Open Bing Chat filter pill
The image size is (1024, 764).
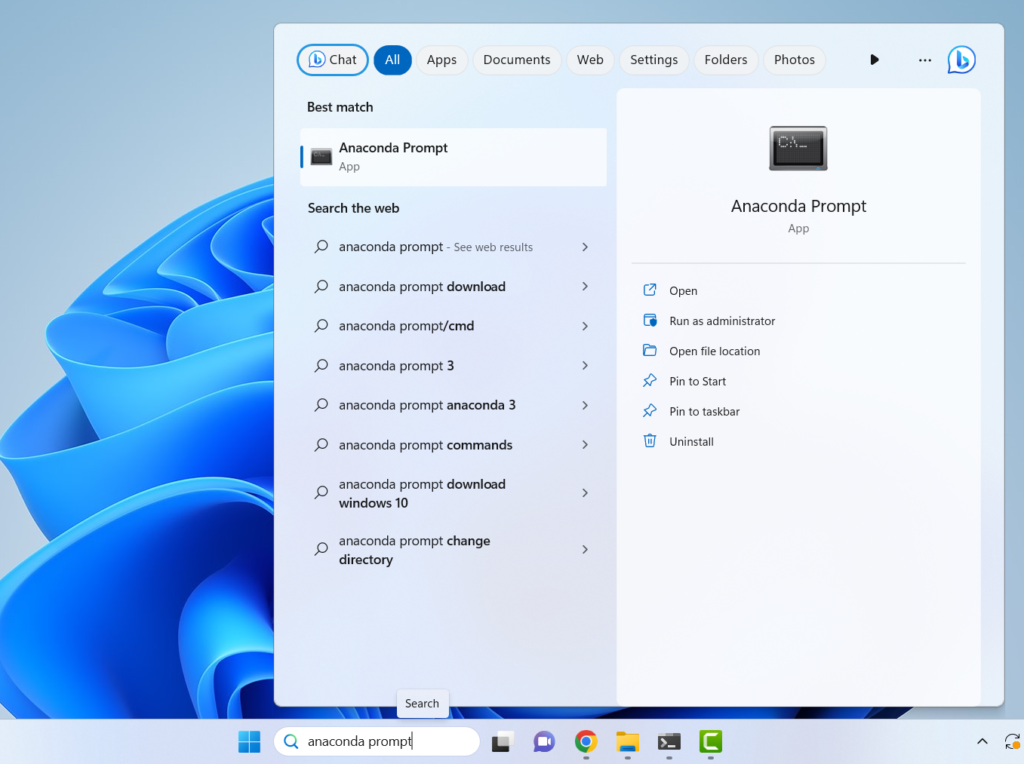[332, 60]
